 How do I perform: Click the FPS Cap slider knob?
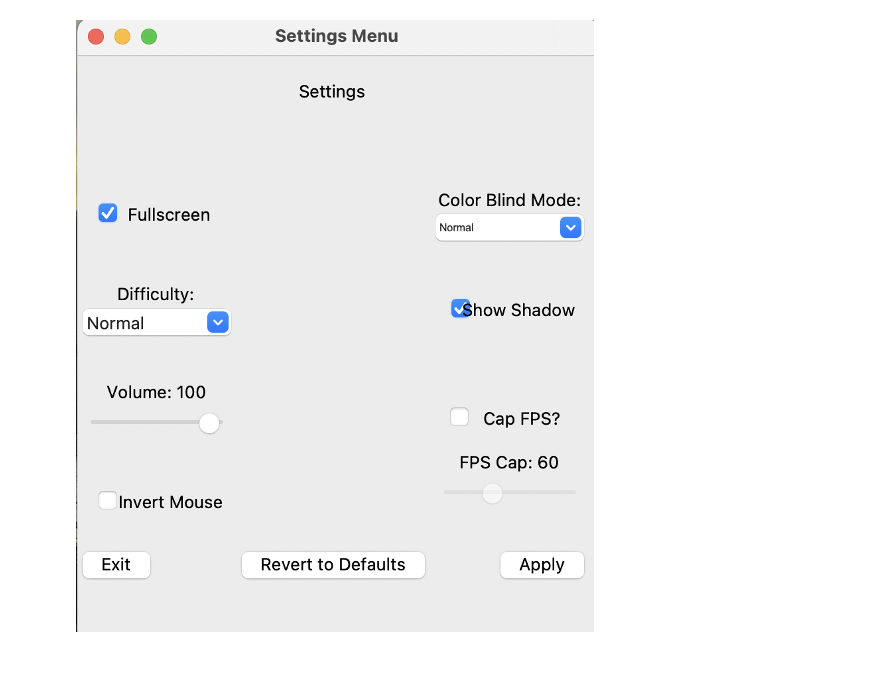(492, 493)
